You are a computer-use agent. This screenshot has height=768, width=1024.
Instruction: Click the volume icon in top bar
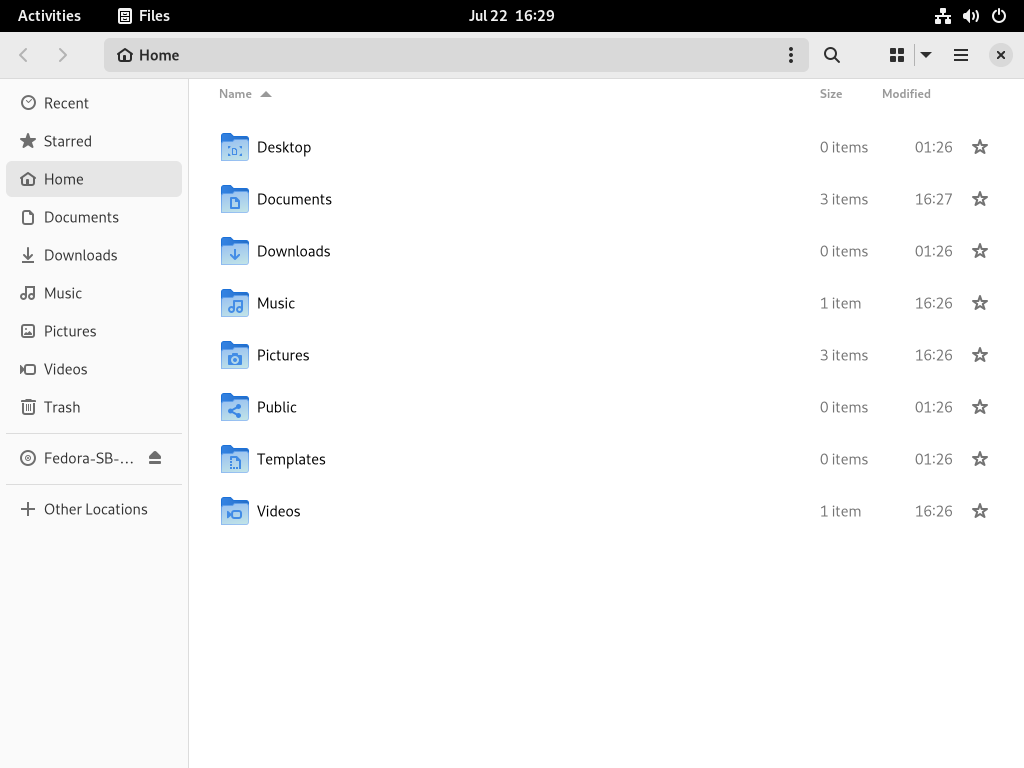971,16
